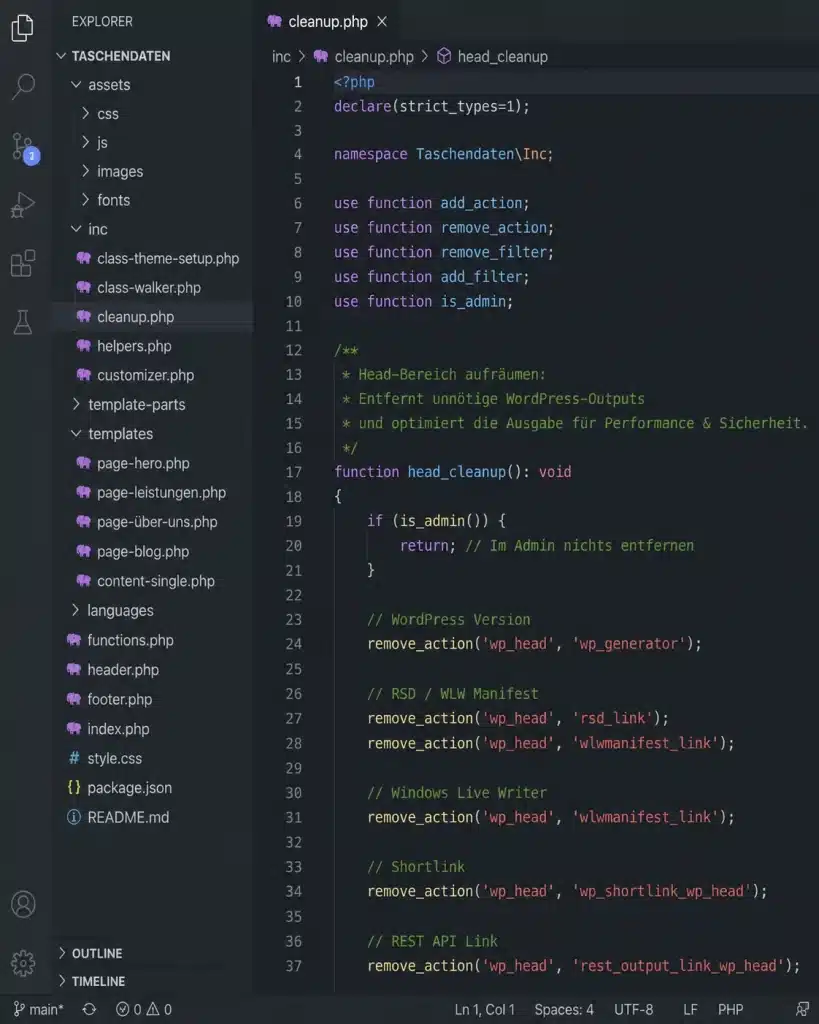Viewport: 819px width, 1024px height.
Task: Click Ln 1, Col 1 in status bar
Action: pos(485,1010)
